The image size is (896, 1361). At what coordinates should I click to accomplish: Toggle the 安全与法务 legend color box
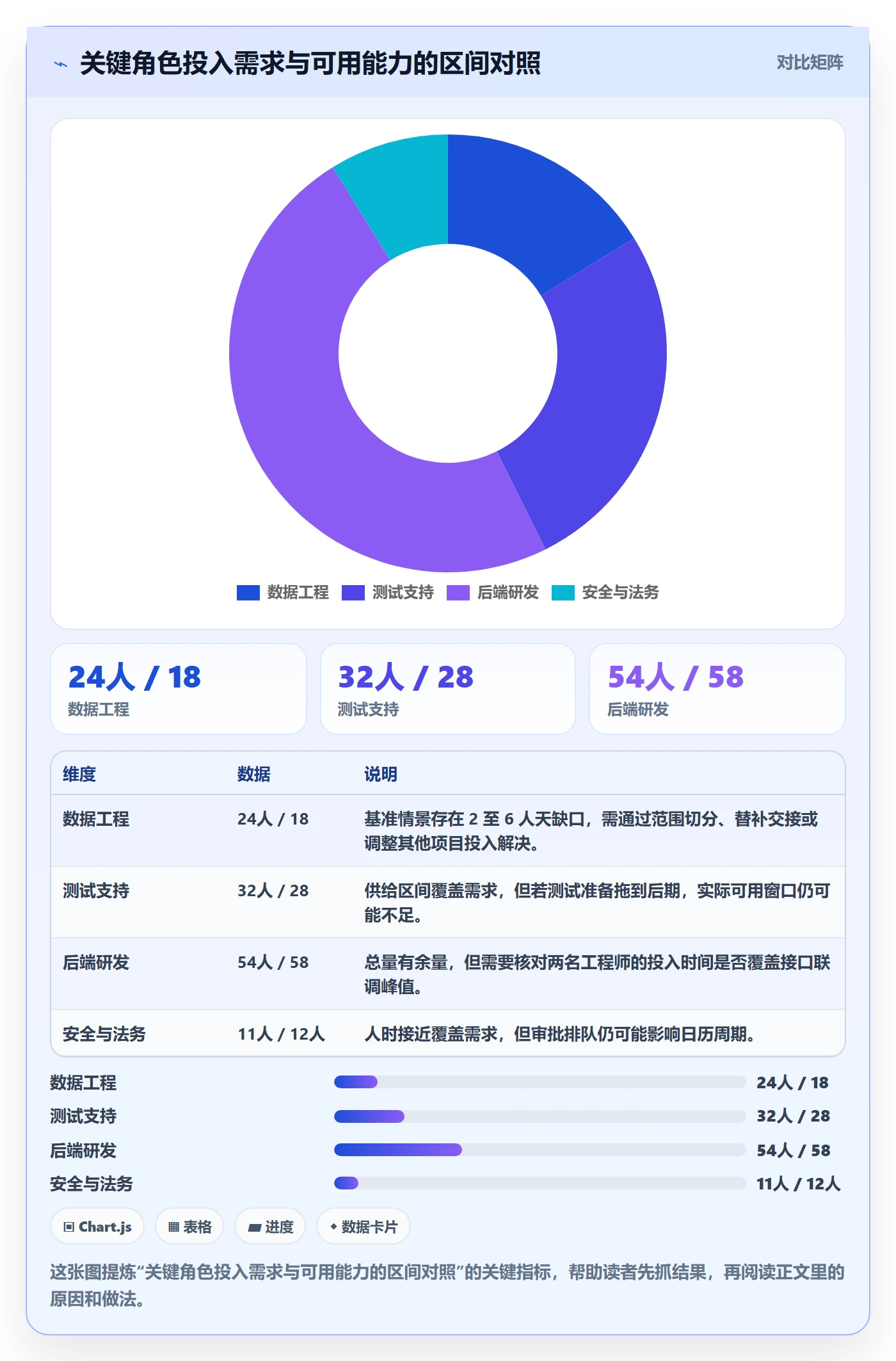point(563,593)
